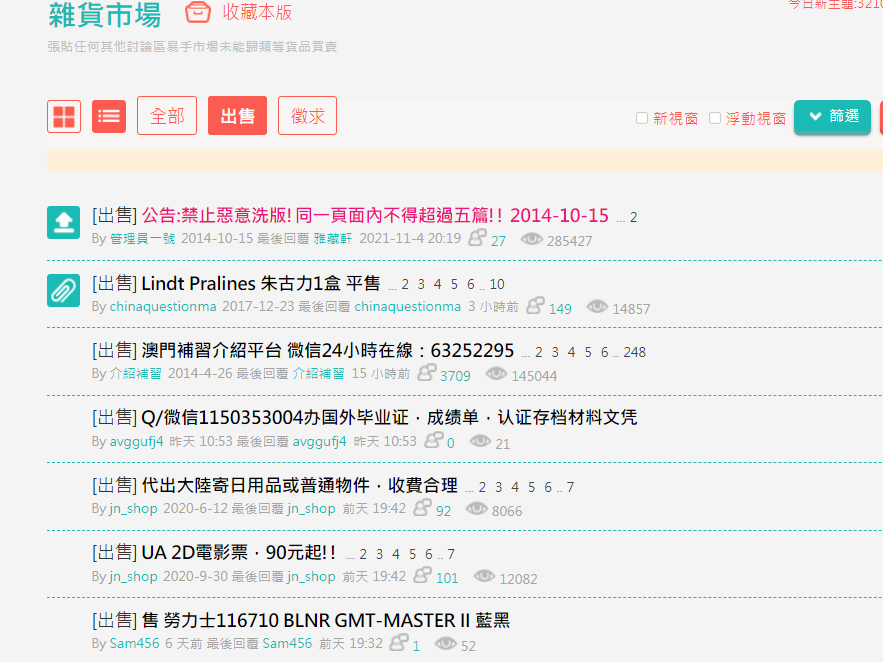Go to page 10 of Lindt thread
Screen dimensions: 883x662
click(497, 285)
